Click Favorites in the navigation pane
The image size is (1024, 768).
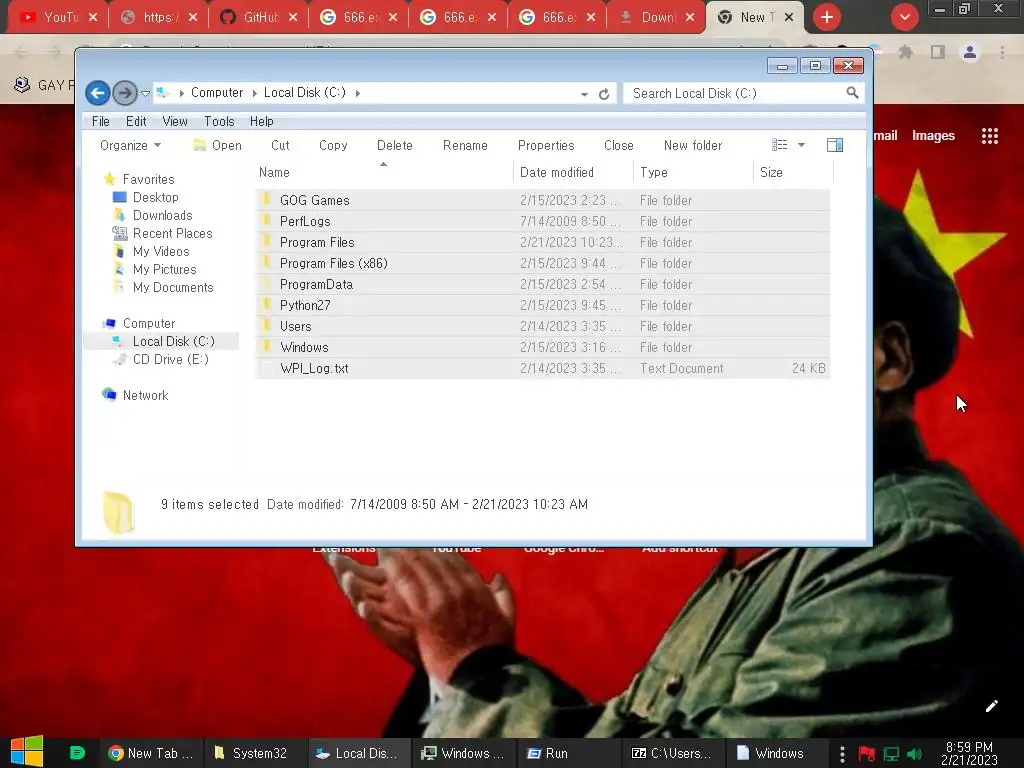coord(148,179)
